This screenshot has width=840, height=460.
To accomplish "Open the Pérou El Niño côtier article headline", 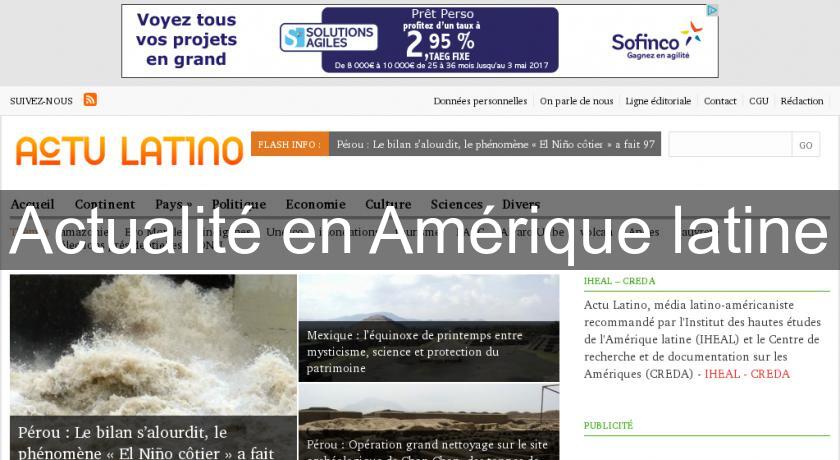I will (146, 442).
